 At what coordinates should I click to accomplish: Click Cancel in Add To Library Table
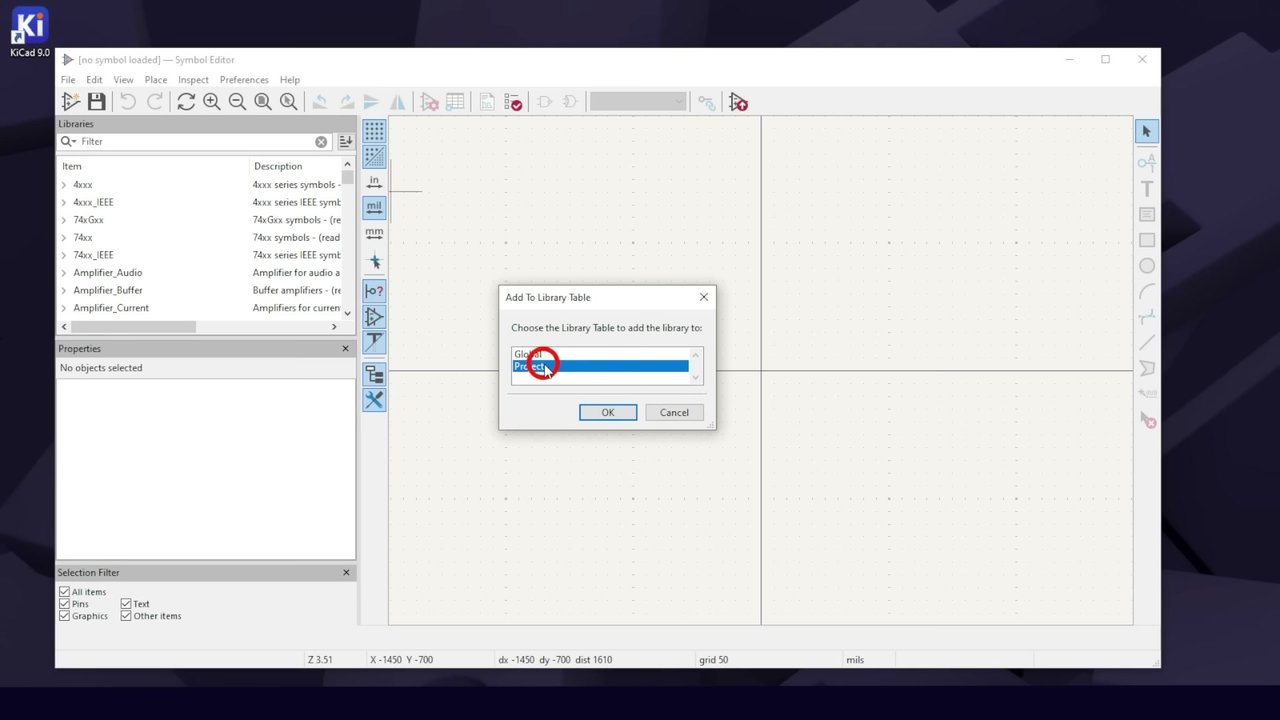[x=674, y=412]
